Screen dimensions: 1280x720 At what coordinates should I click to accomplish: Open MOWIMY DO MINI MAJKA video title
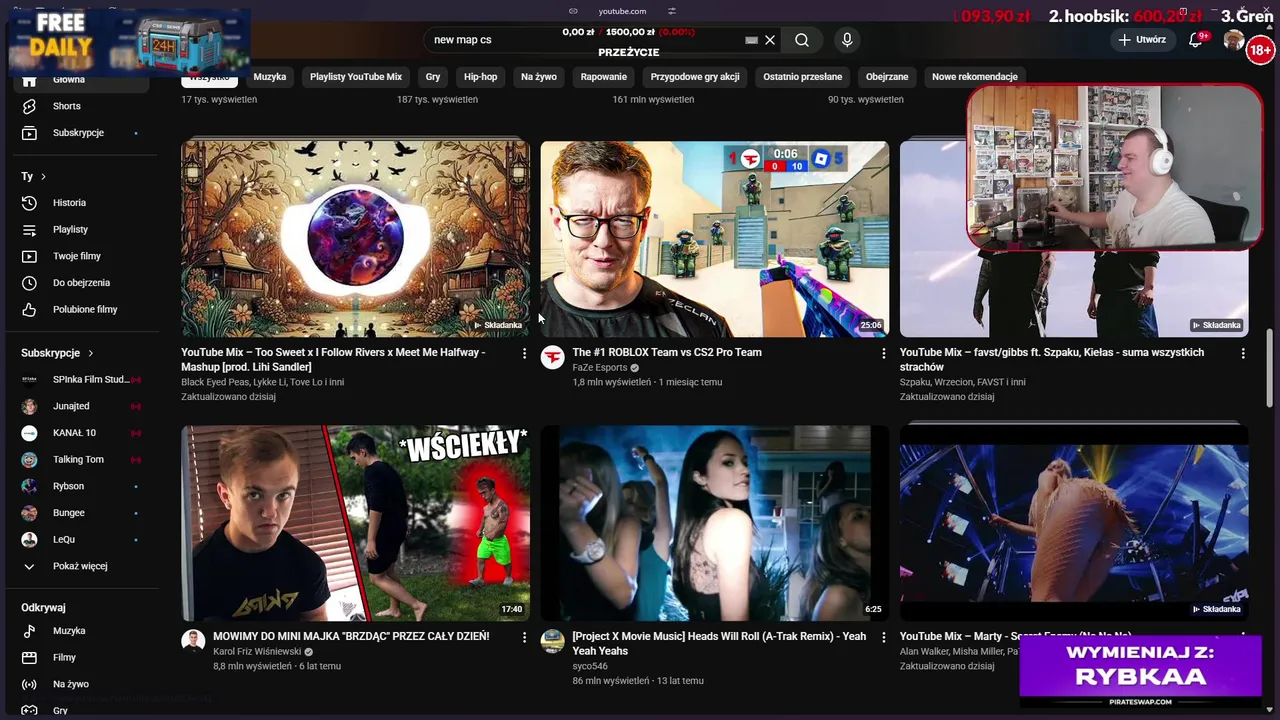coord(351,636)
